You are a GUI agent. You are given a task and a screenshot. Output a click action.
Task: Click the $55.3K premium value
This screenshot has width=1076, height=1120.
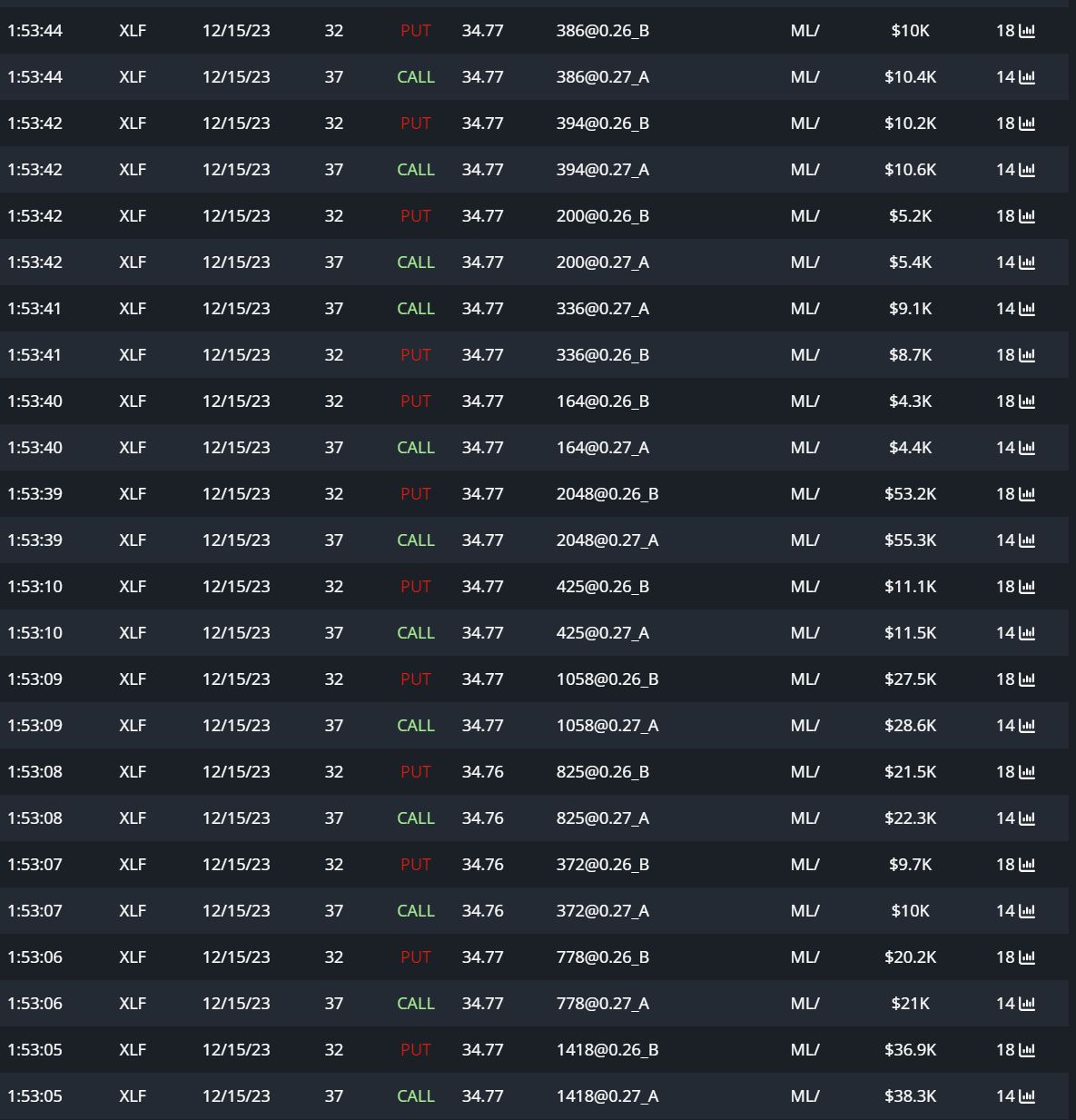click(911, 540)
